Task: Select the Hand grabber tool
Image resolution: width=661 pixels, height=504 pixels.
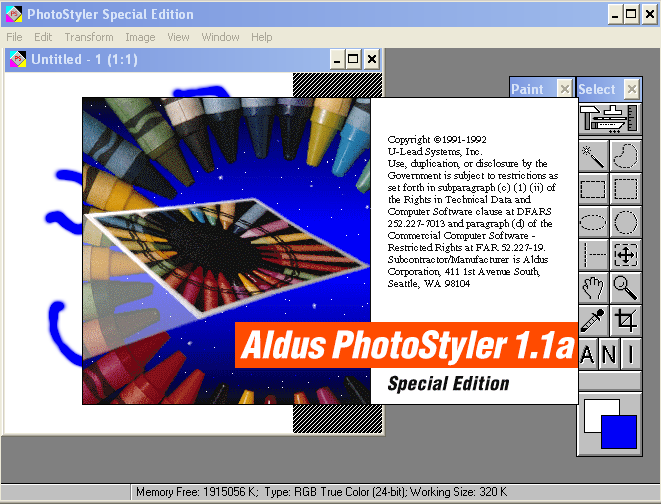Action: 594,287
